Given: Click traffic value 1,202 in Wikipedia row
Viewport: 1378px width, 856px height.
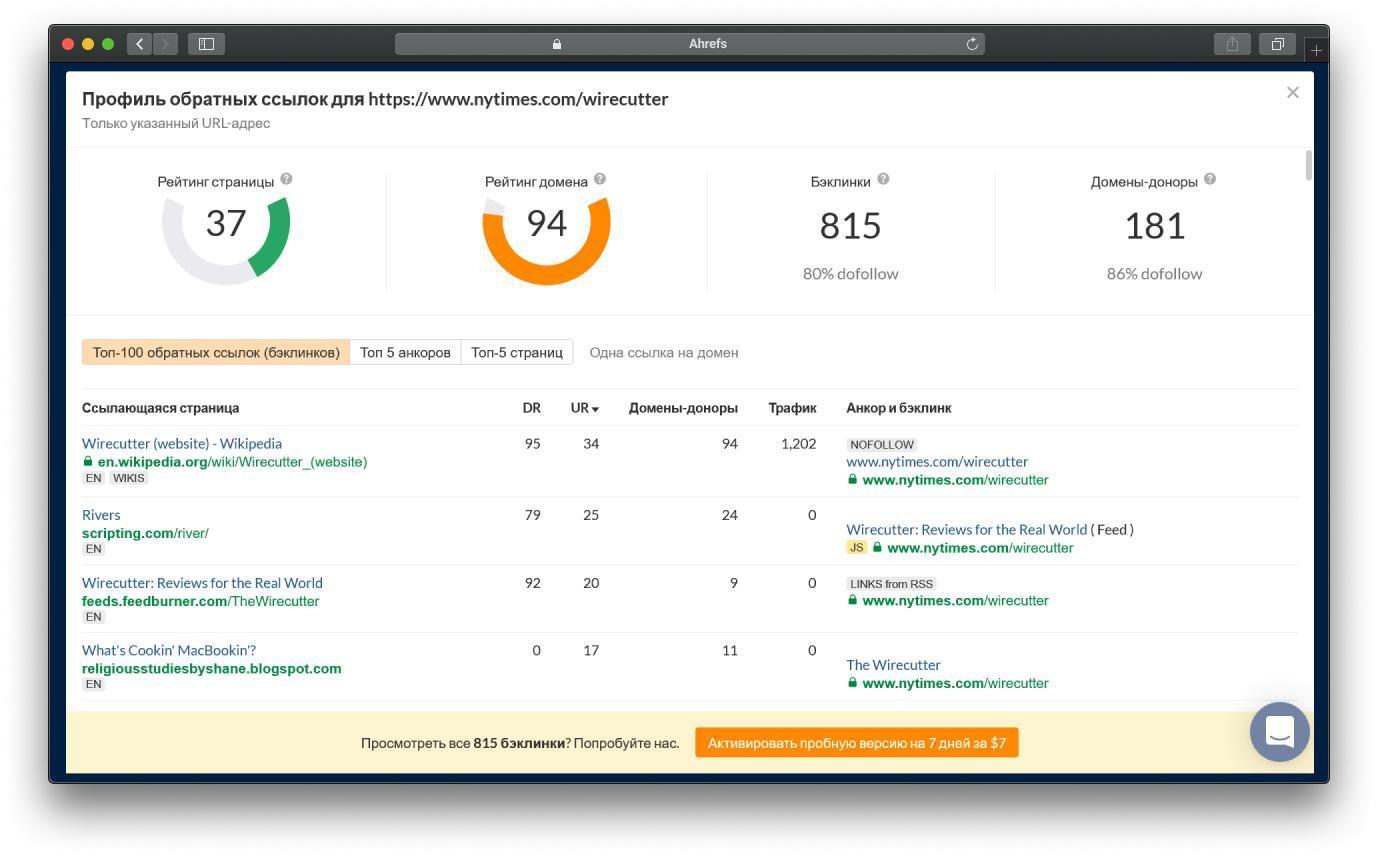Looking at the screenshot, I should tap(798, 443).
